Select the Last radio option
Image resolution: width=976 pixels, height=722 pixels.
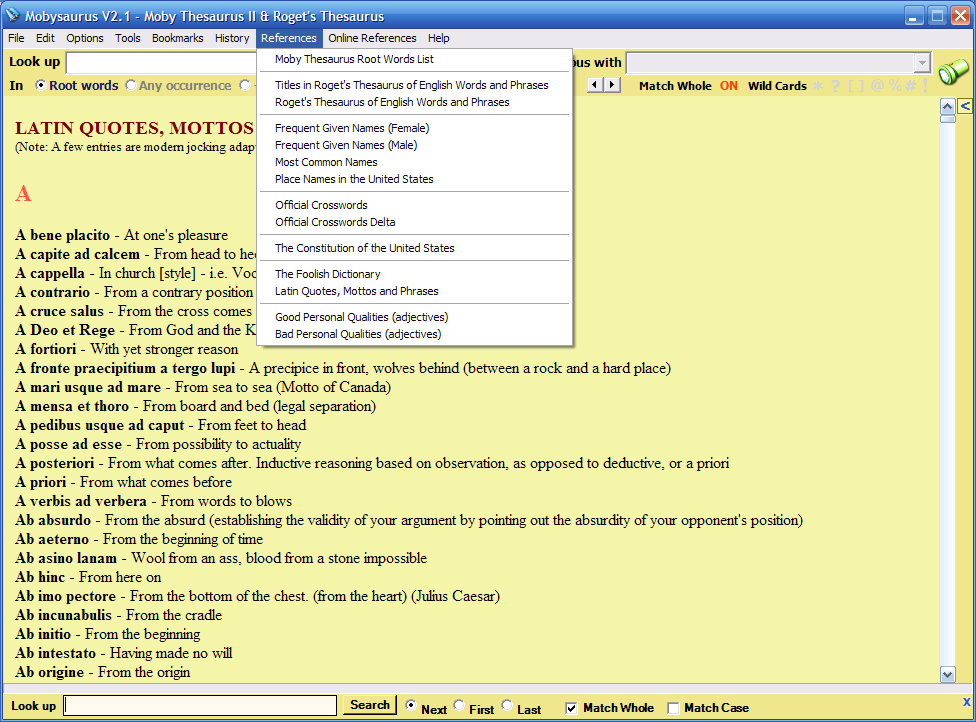(x=507, y=705)
